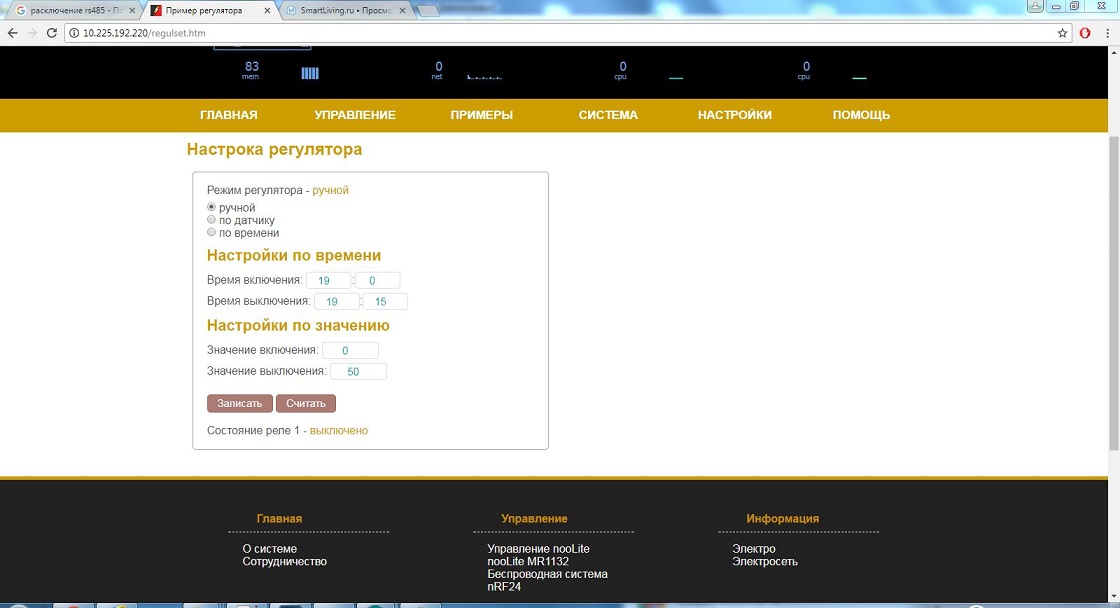The width and height of the screenshot is (1120, 608).
Task: Open the ПРИМЕРЫ navigation menu
Action: coord(482,115)
